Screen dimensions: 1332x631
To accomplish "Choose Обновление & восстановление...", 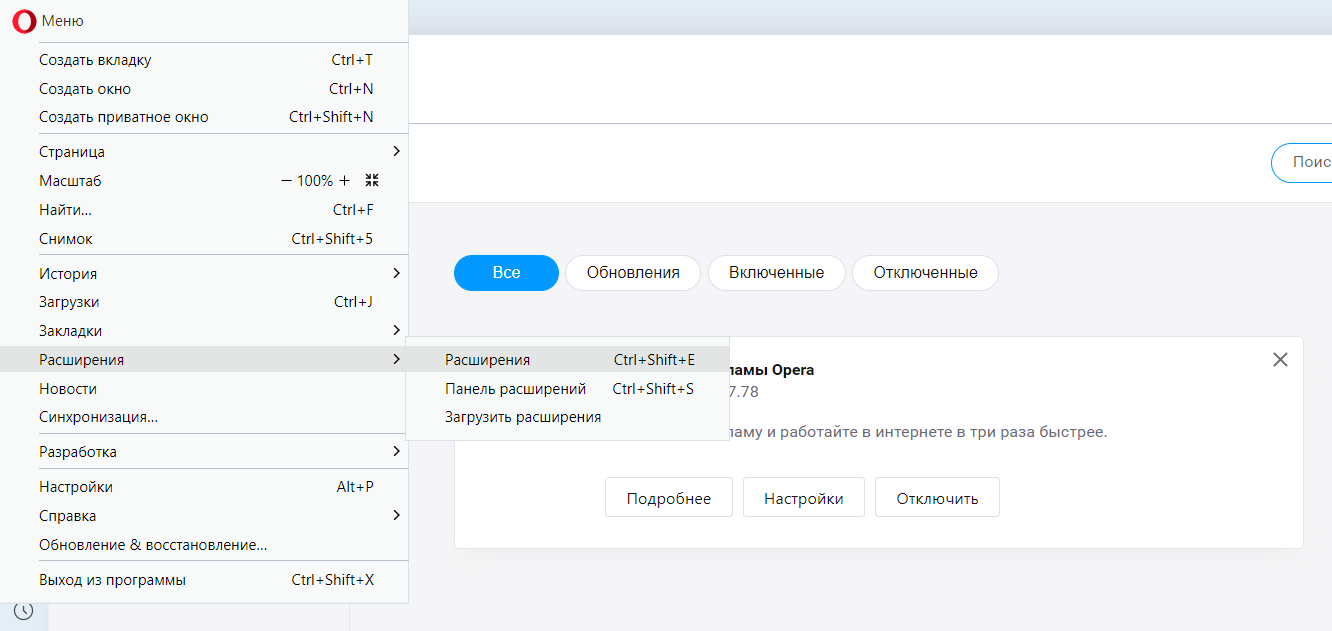I will [x=204, y=545].
